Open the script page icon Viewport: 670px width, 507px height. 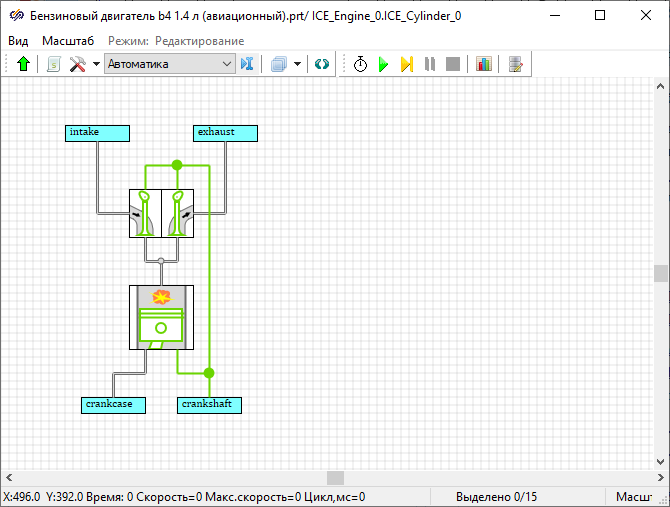click(53, 64)
